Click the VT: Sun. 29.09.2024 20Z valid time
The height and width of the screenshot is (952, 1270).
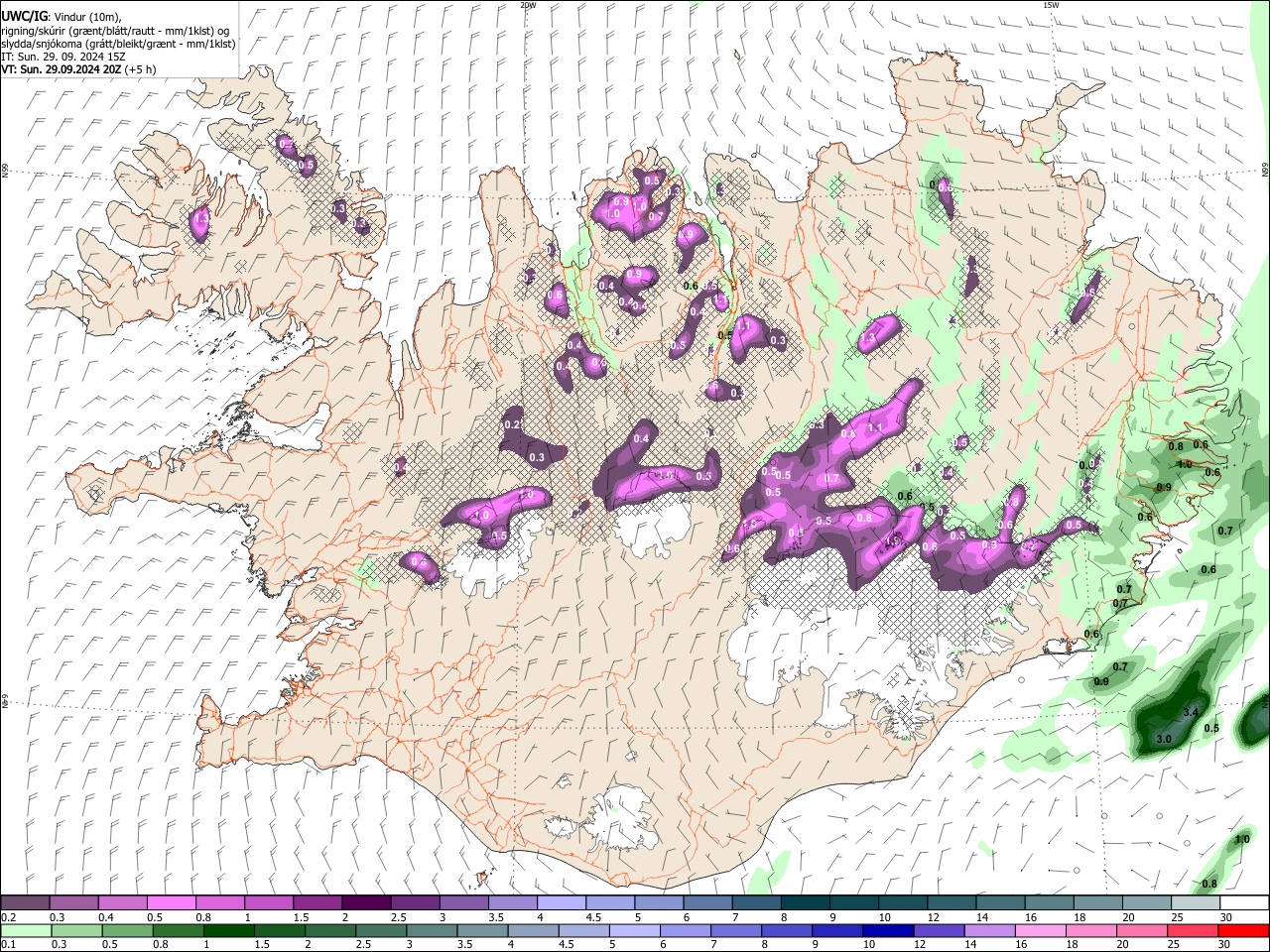(77, 69)
